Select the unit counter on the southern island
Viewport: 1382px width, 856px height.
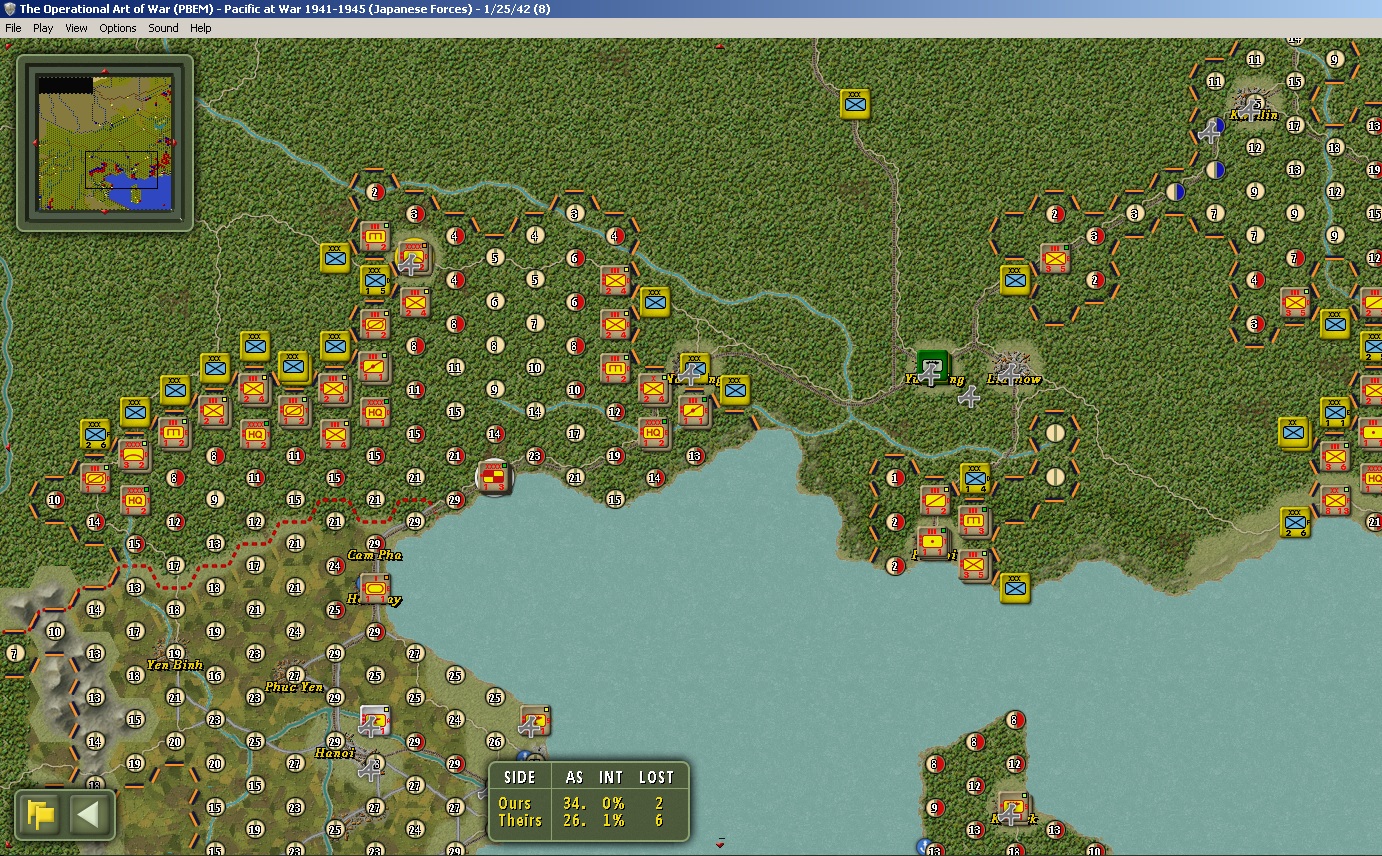click(x=1014, y=809)
